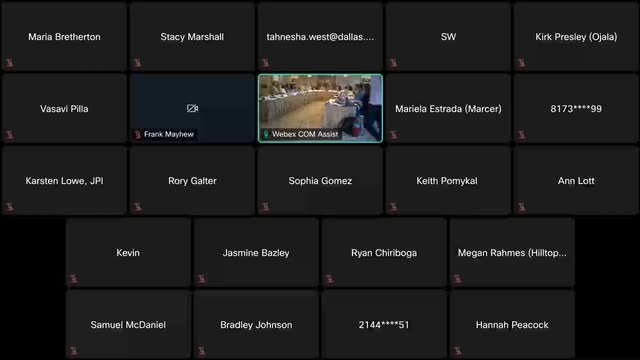
Task: Click the muted mic icon on Vasavi Pilla's tile
Action: [9, 135]
